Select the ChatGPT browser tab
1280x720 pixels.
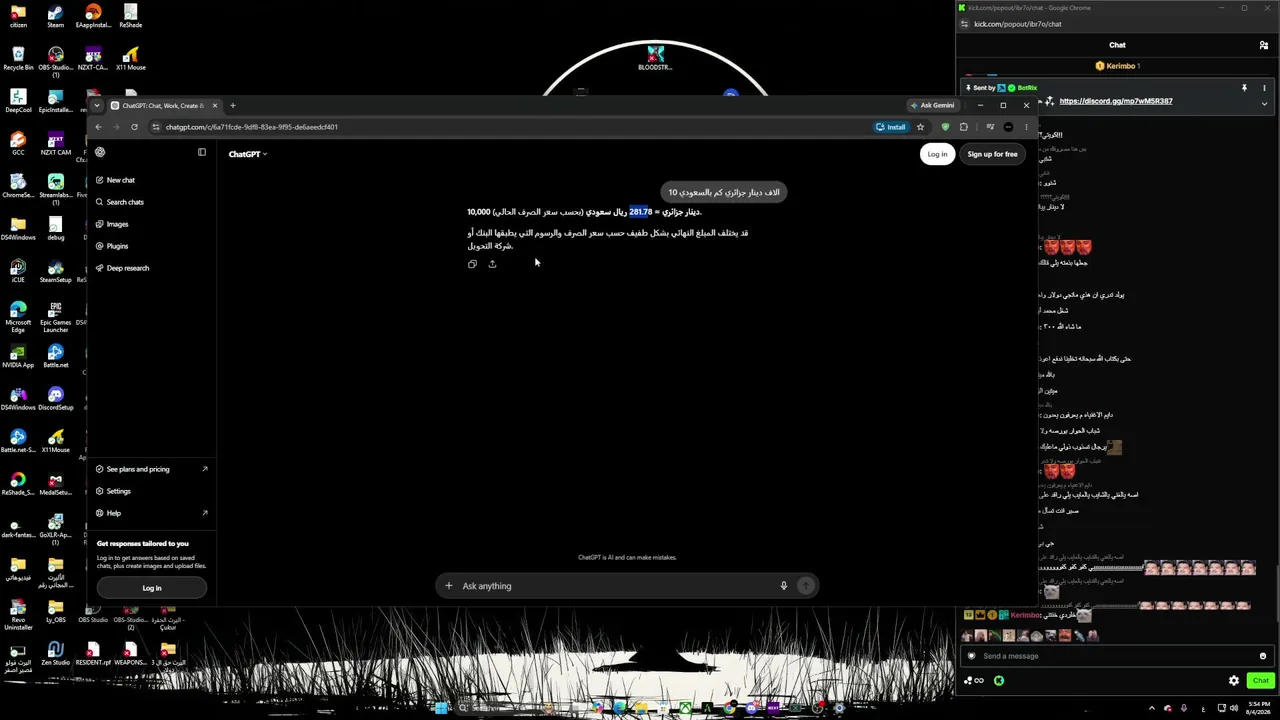pos(165,105)
